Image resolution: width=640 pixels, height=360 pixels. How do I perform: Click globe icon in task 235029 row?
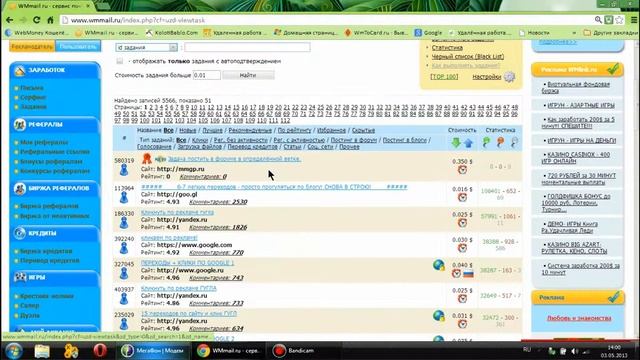point(439,316)
